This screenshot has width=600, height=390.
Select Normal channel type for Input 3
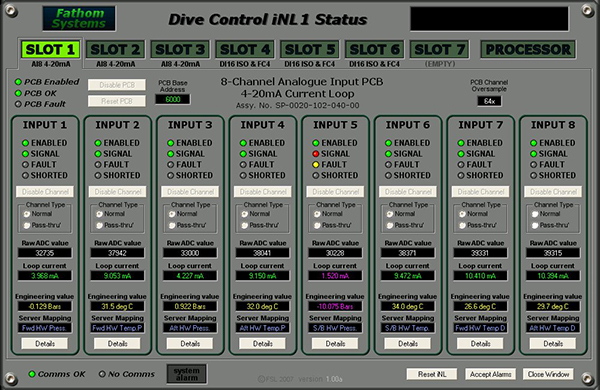click(172, 214)
